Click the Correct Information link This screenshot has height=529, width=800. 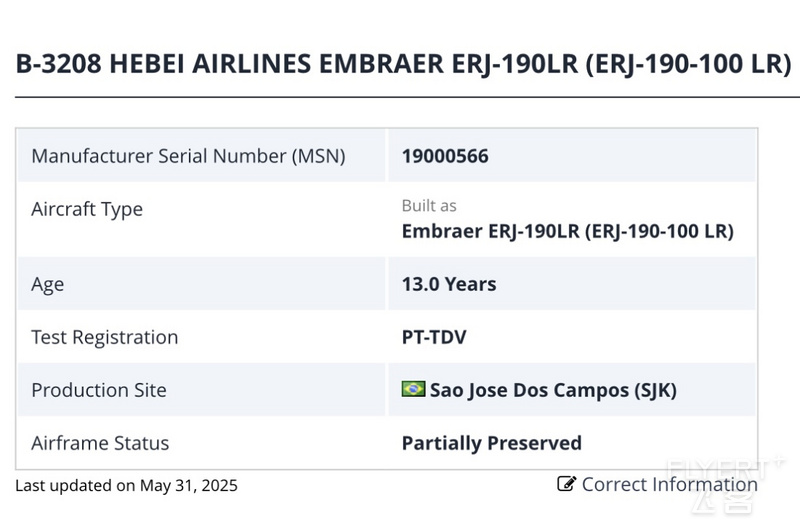tap(658, 484)
